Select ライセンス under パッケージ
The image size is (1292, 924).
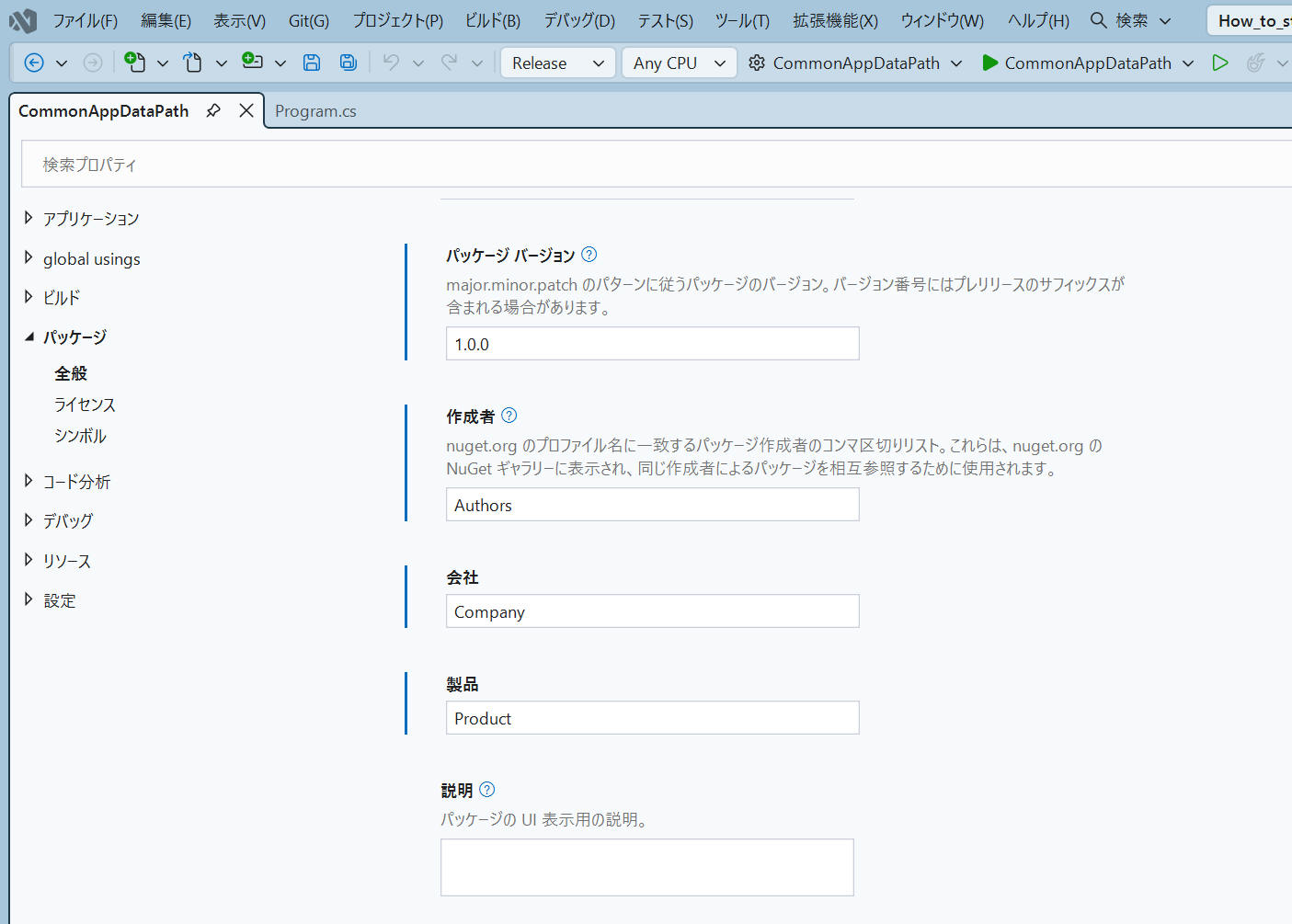point(85,405)
